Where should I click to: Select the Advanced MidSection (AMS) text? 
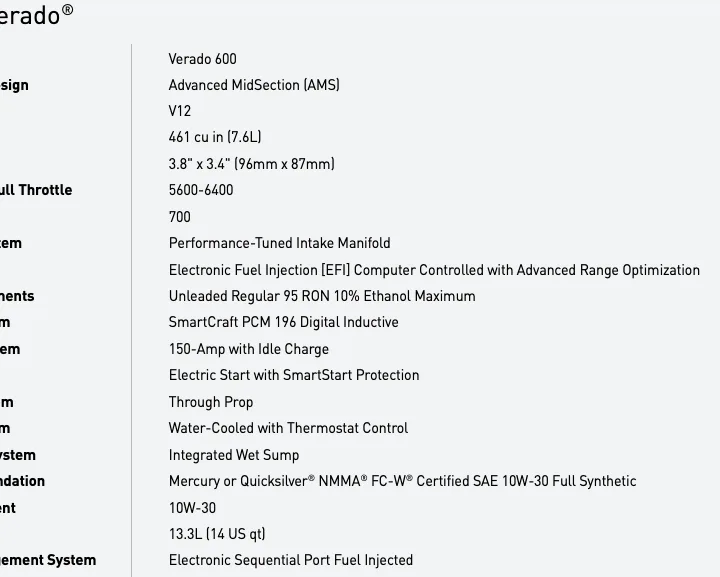[254, 85]
